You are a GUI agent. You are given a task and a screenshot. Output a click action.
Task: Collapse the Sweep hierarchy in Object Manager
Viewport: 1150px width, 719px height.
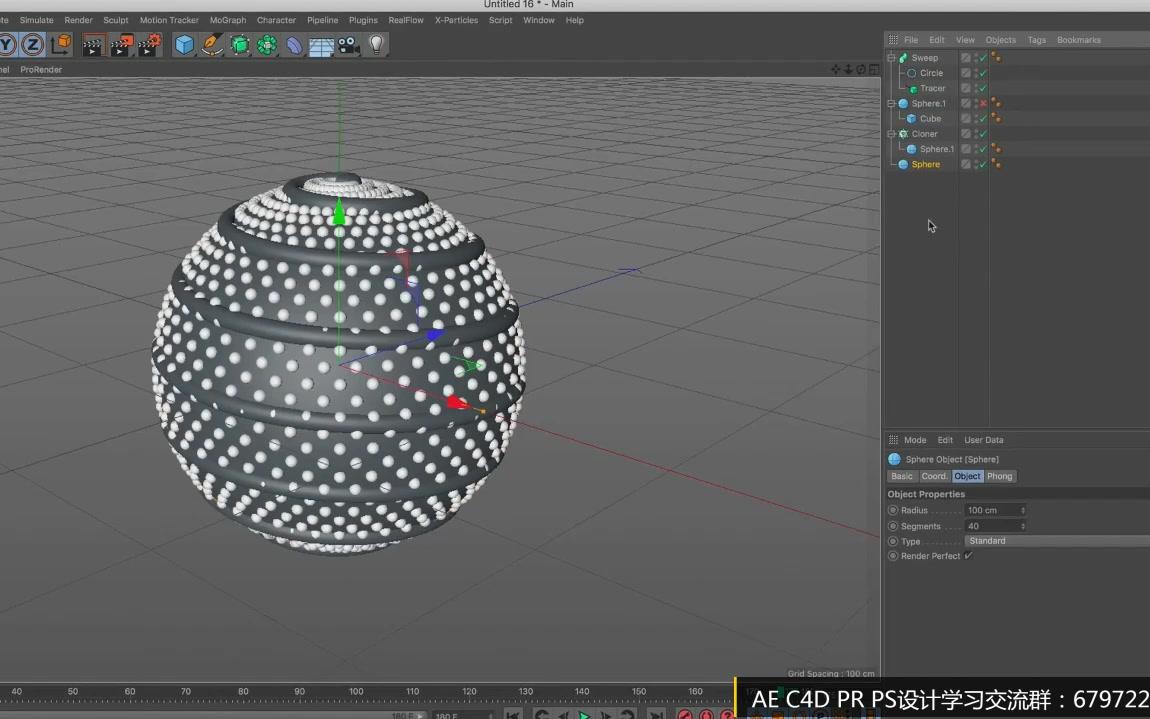(x=891, y=57)
